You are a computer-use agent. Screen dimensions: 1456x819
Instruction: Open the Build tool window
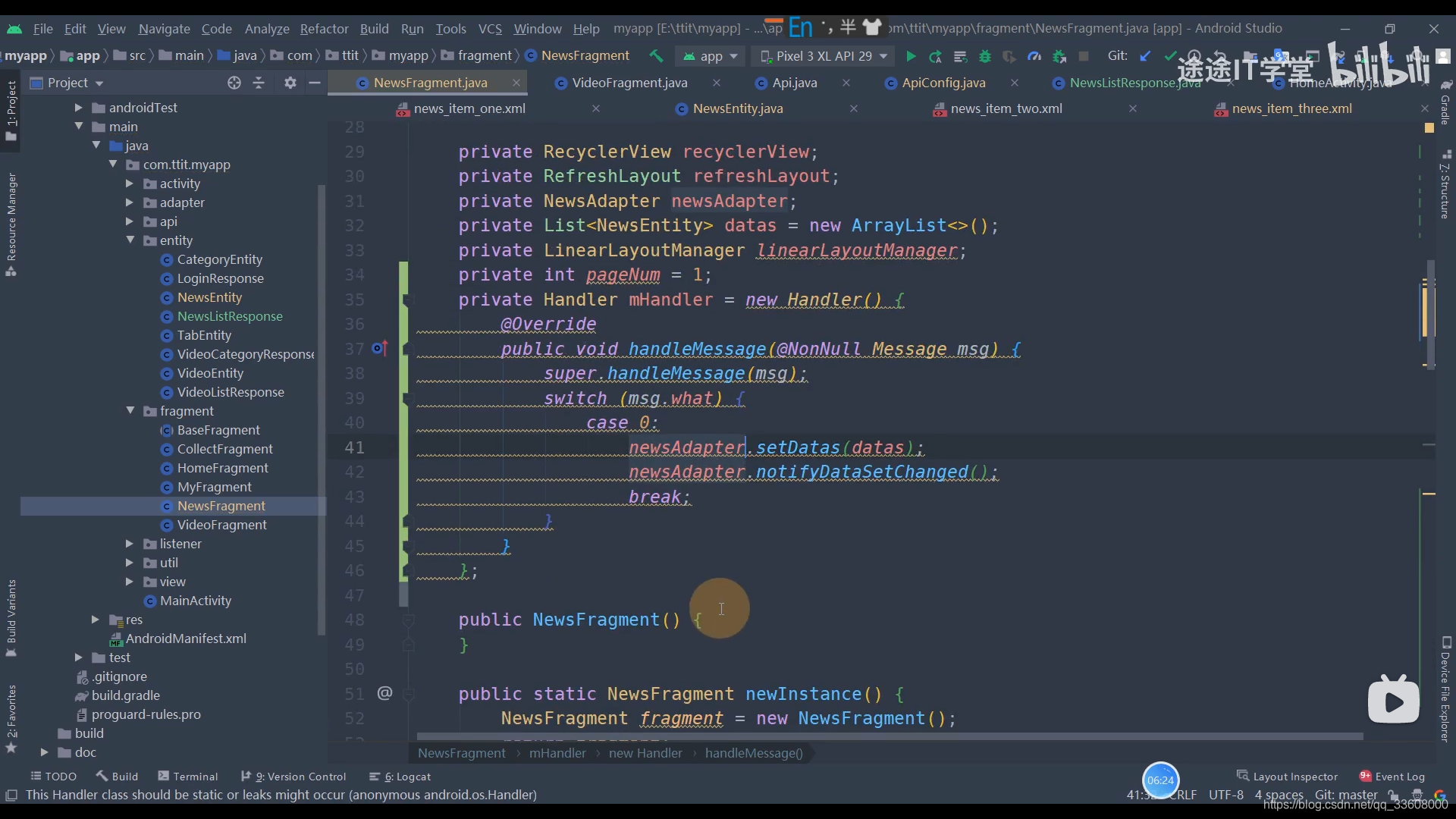(x=118, y=777)
